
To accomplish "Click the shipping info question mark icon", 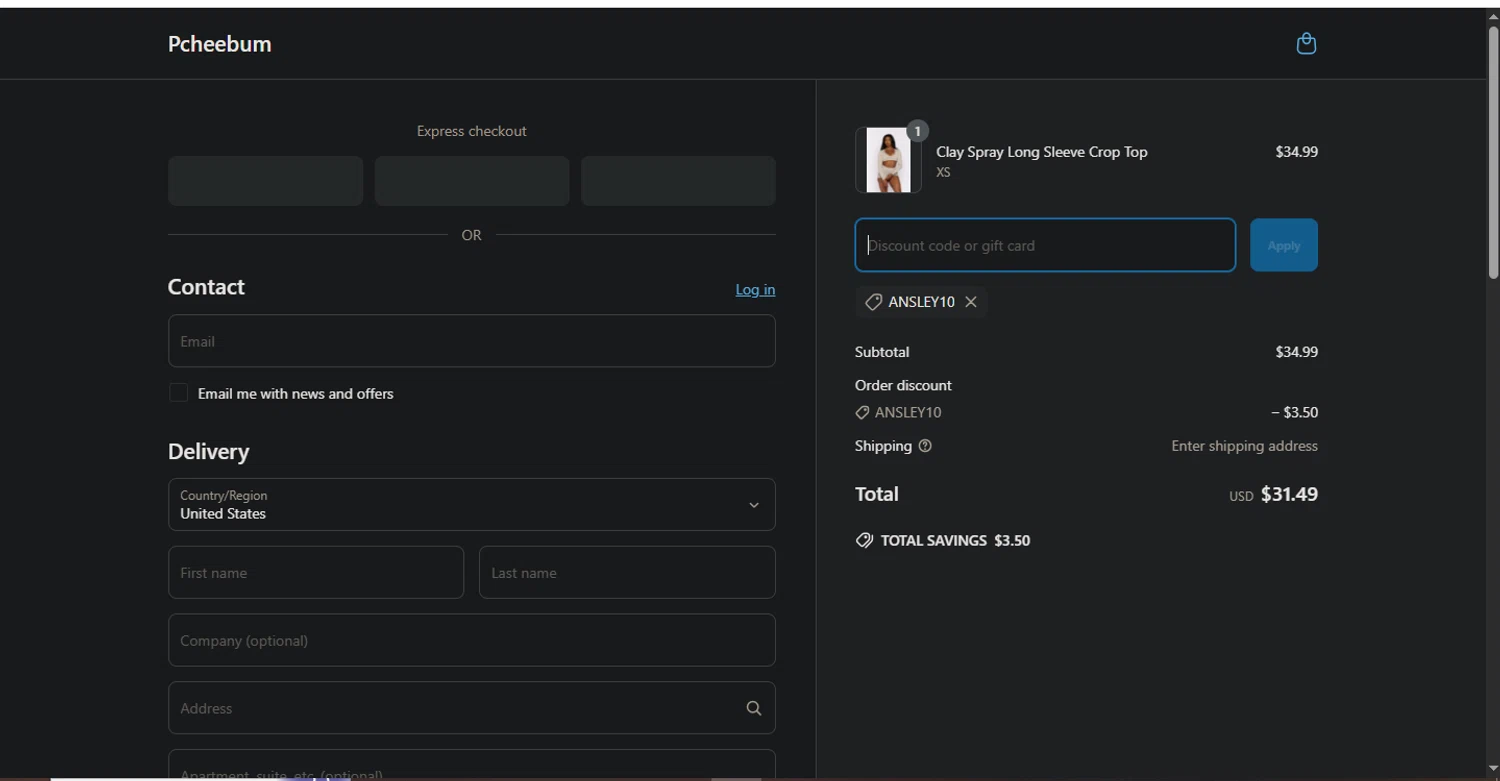I will click(925, 446).
